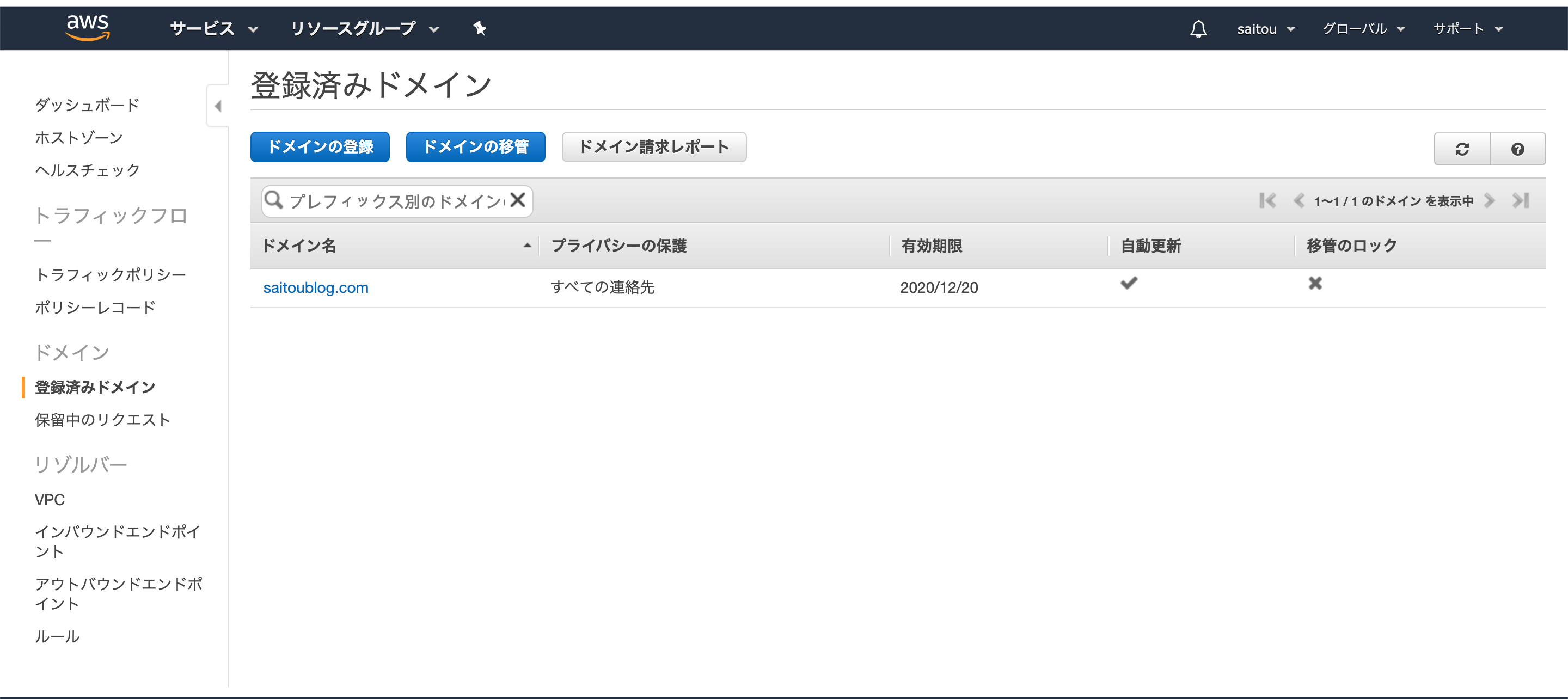Screen dimensions: 1568x699
Task: Open ホストゾーン from the sidebar
Action: 77,138
